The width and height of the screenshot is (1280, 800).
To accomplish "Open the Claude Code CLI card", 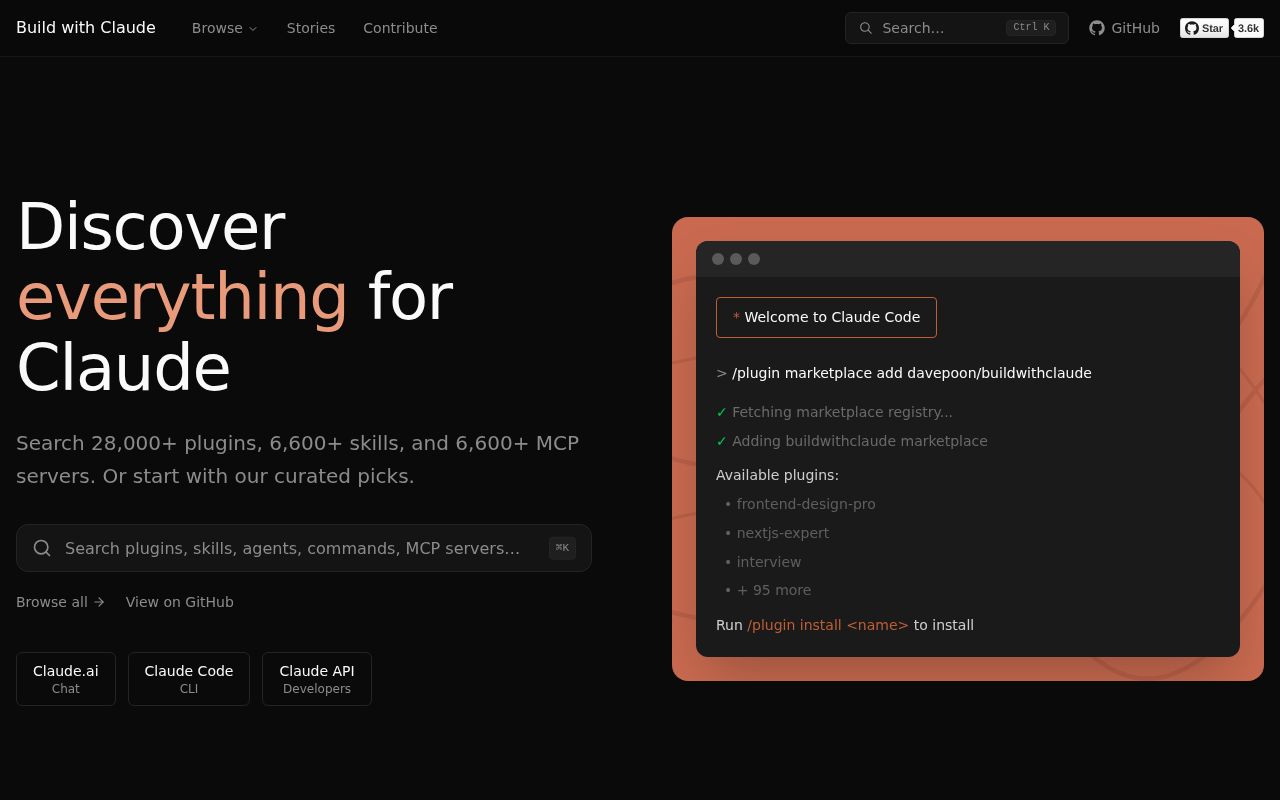I will click(x=189, y=679).
